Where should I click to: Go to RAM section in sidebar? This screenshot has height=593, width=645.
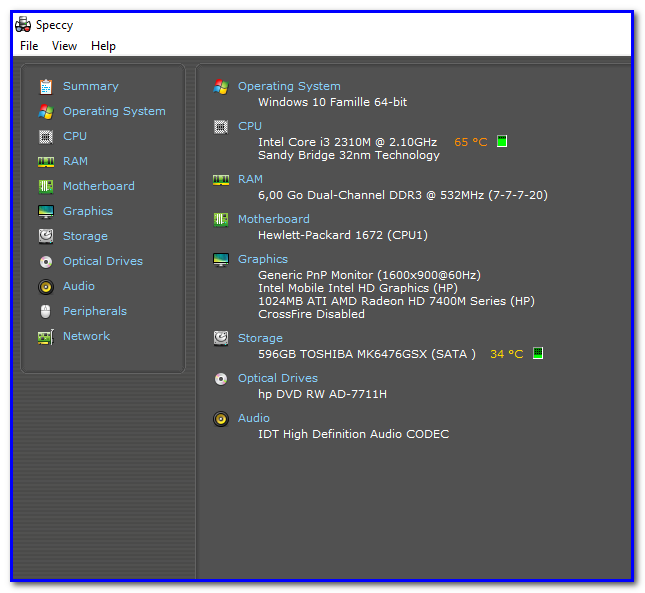click(75, 161)
